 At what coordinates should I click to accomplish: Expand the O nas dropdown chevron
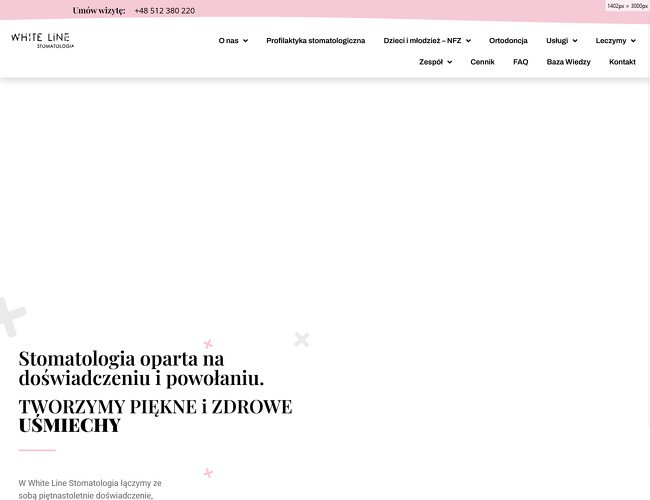click(245, 41)
